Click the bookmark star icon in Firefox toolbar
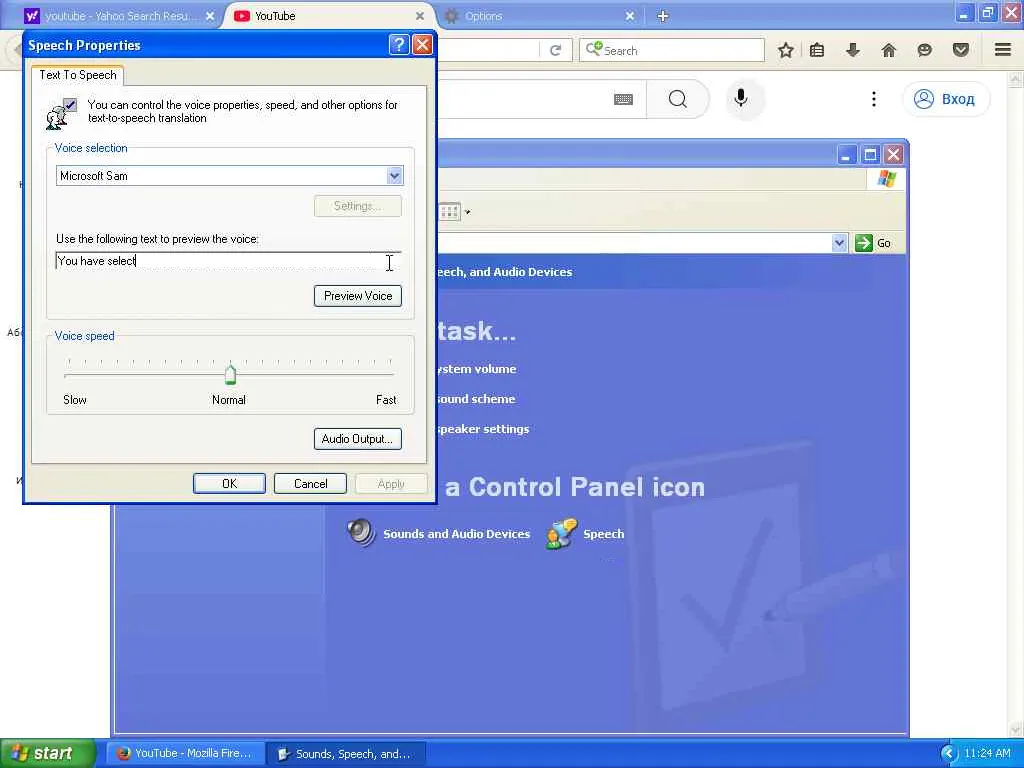The image size is (1024, 768). [x=786, y=50]
